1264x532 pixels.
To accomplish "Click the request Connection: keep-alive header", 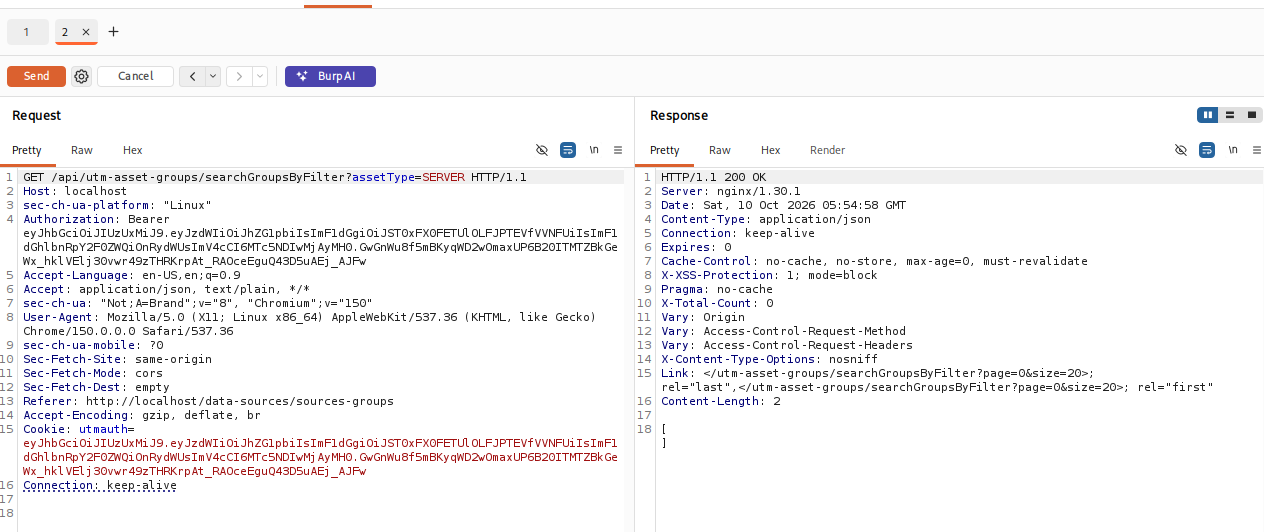I will pos(100,485).
